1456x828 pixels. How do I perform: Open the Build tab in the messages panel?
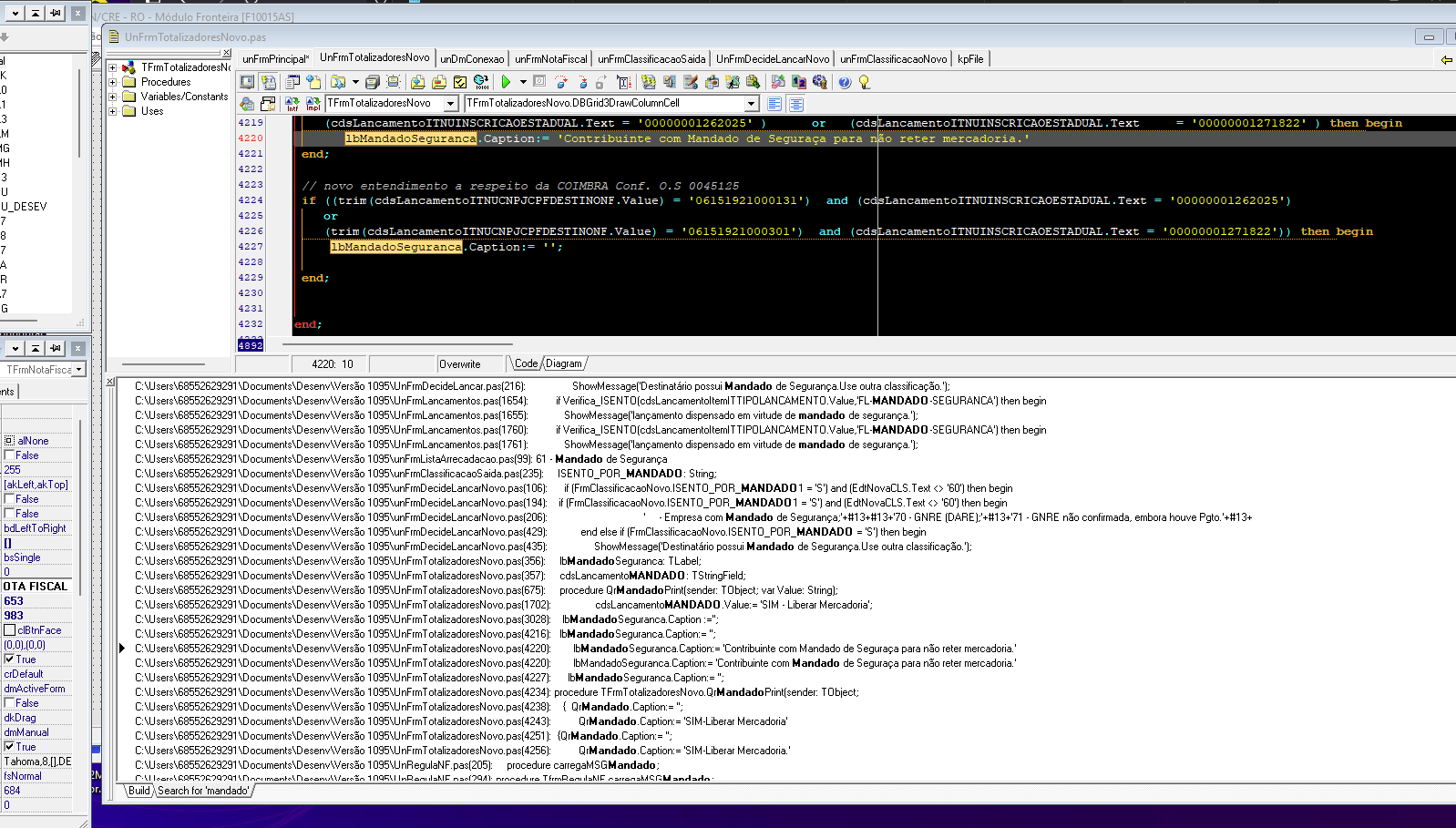pyautogui.click(x=138, y=791)
